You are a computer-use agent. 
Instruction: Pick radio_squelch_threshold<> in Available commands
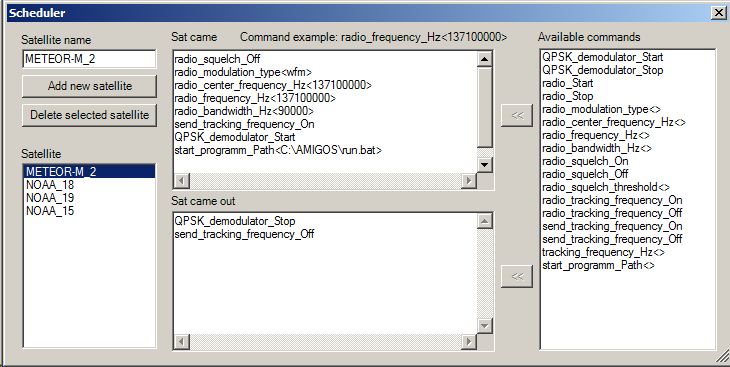606,187
